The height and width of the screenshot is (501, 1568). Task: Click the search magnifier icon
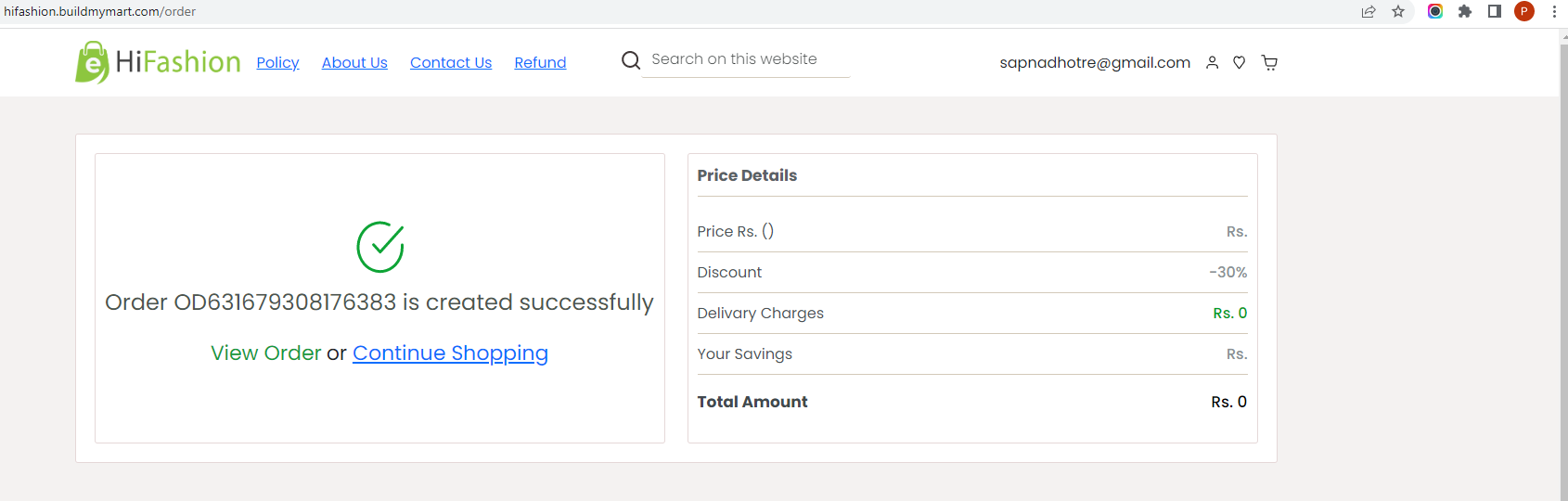click(x=631, y=60)
